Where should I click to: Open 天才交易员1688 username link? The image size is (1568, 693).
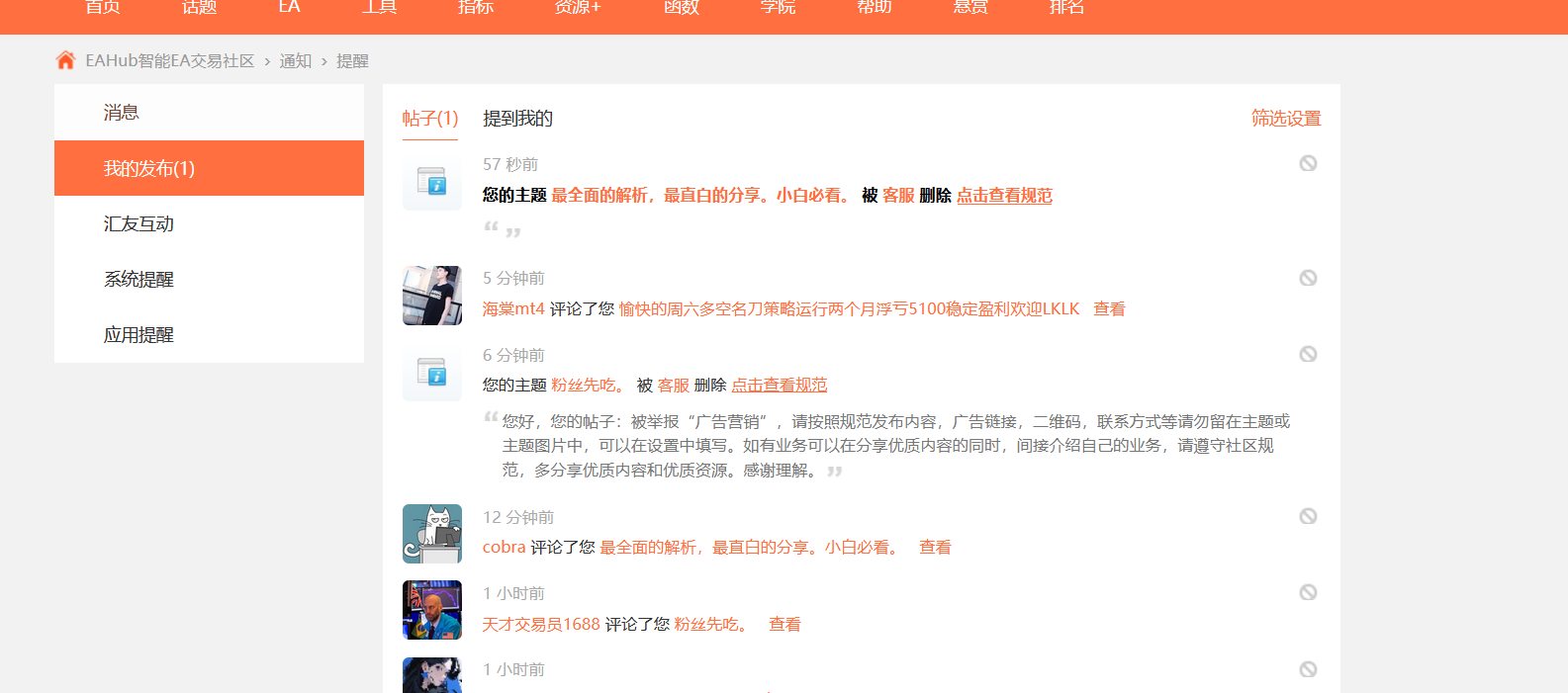(541, 625)
